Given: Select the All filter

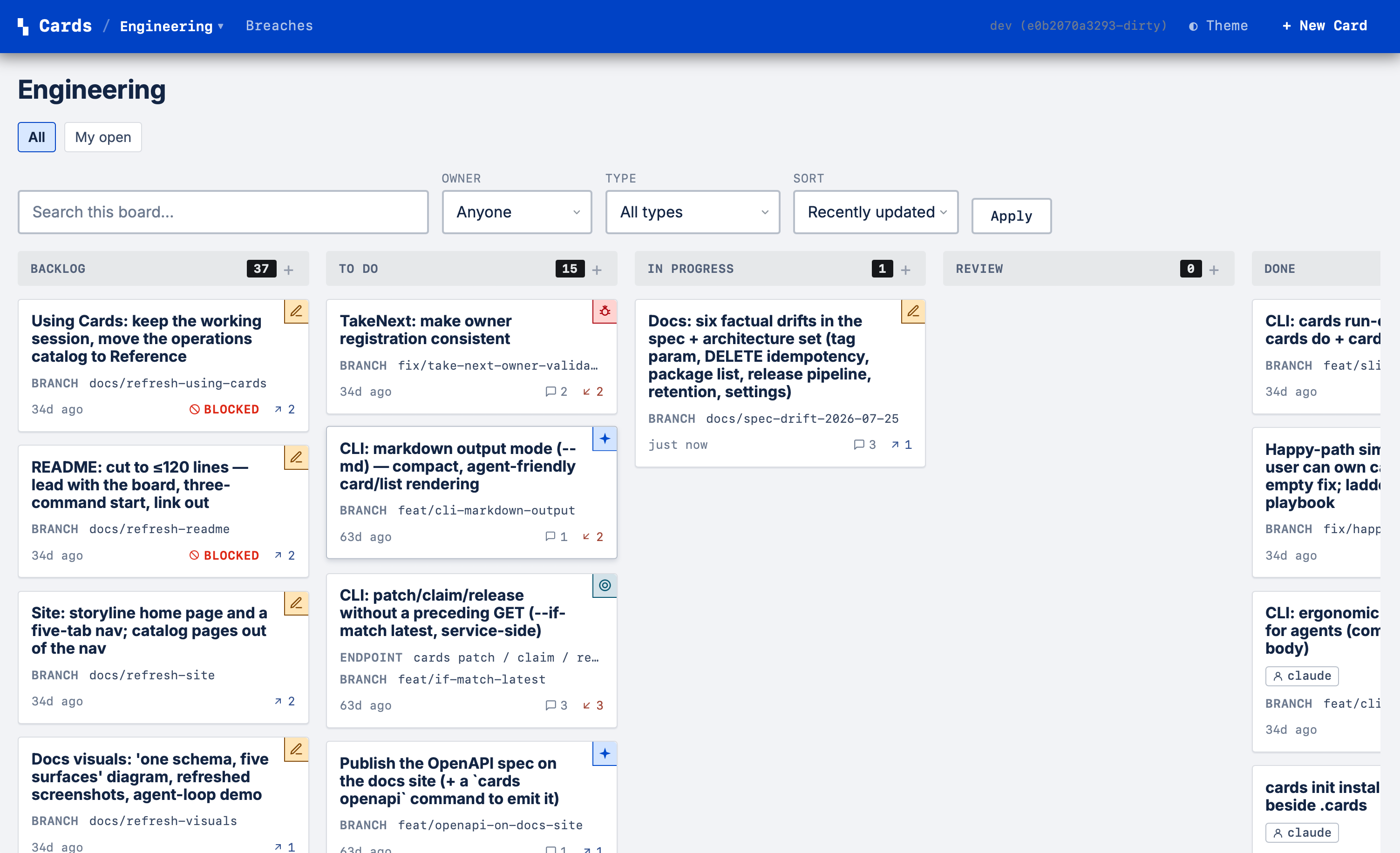Looking at the screenshot, I should (x=36, y=137).
